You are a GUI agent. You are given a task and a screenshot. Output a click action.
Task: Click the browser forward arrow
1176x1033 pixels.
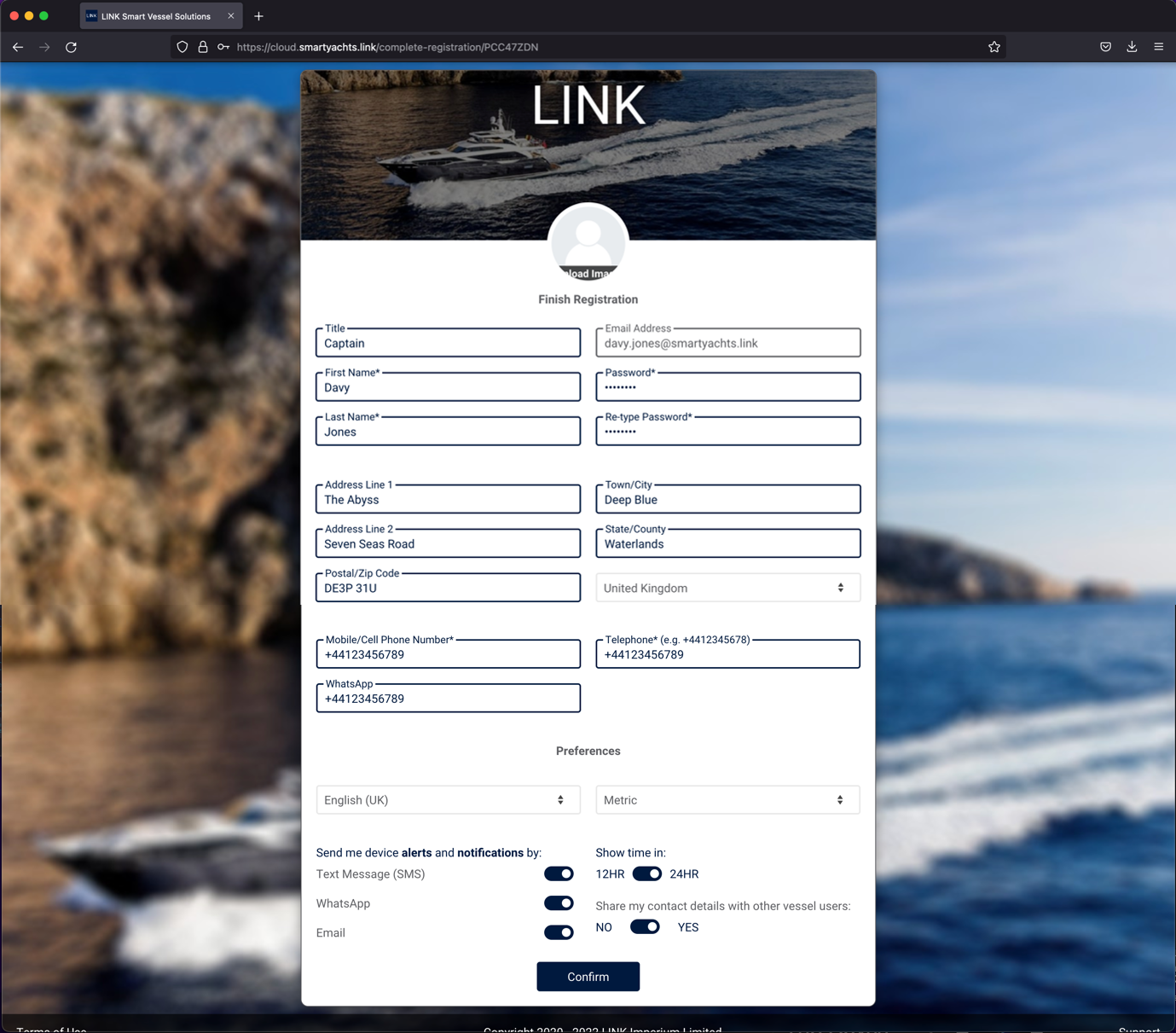(x=44, y=47)
